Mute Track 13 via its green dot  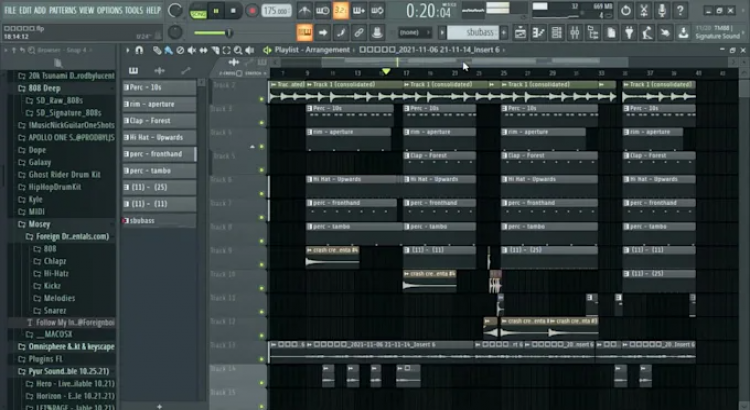262,359
